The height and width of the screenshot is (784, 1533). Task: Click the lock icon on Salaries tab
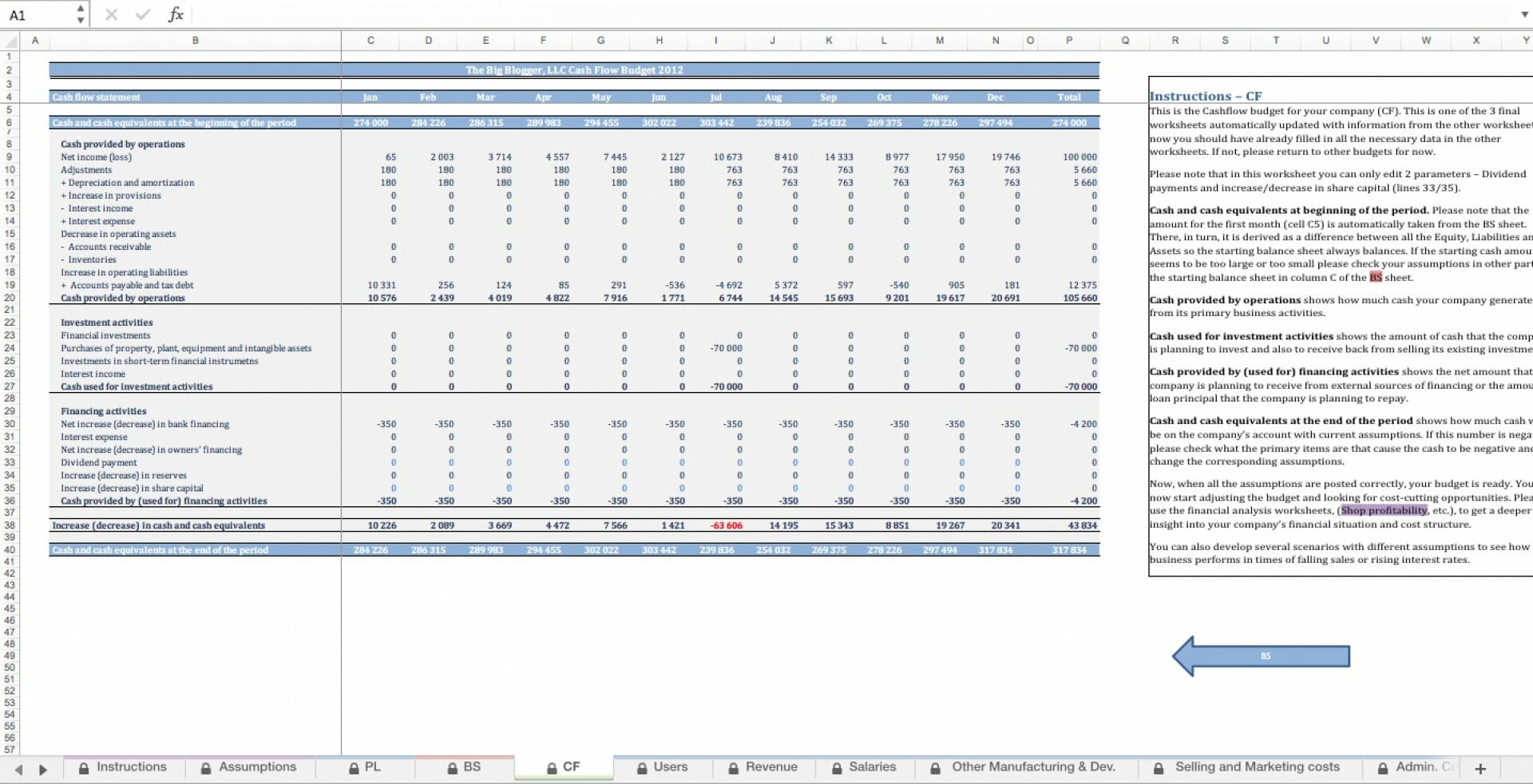pyautogui.click(x=837, y=767)
